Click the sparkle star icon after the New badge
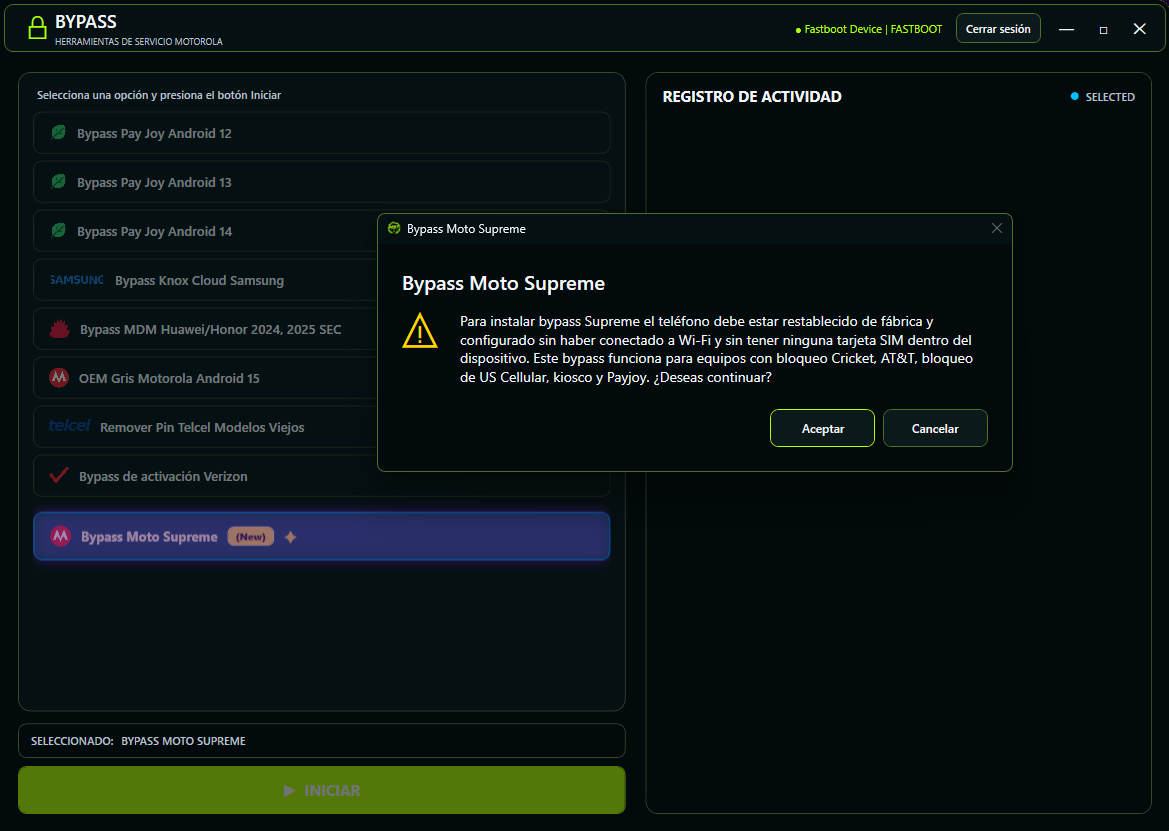Viewport: 1169px width, 831px height. [x=291, y=537]
